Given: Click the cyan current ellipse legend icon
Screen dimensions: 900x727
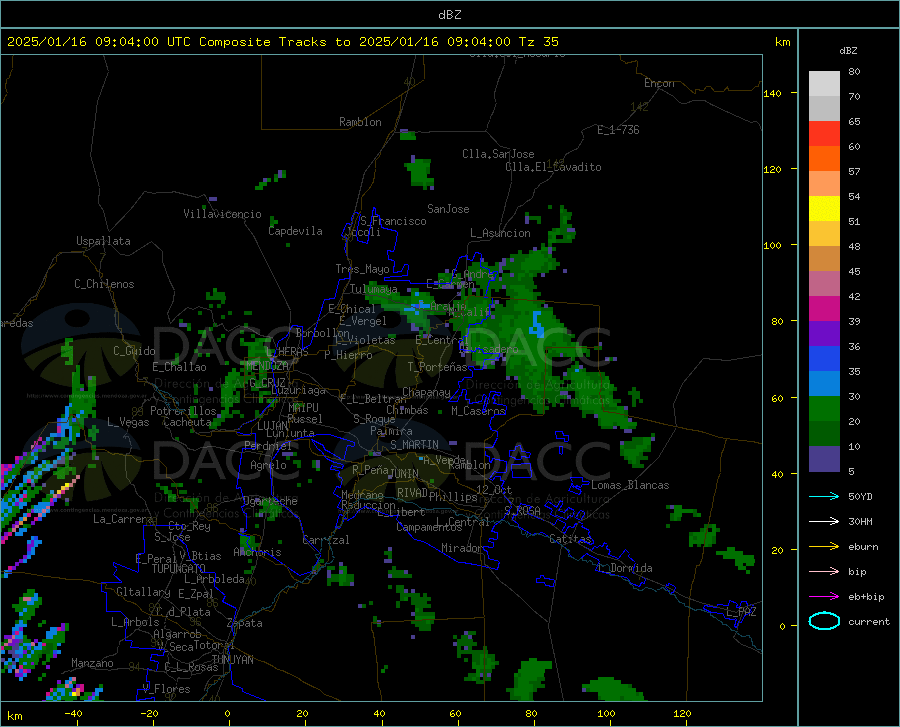Looking at the screenshot, I should [824, 621].
